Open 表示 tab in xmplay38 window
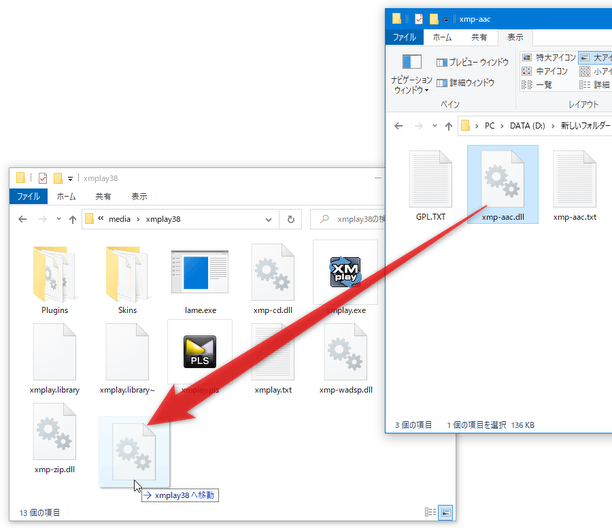Screen dimensions: 612x528 tap(139, 196)
